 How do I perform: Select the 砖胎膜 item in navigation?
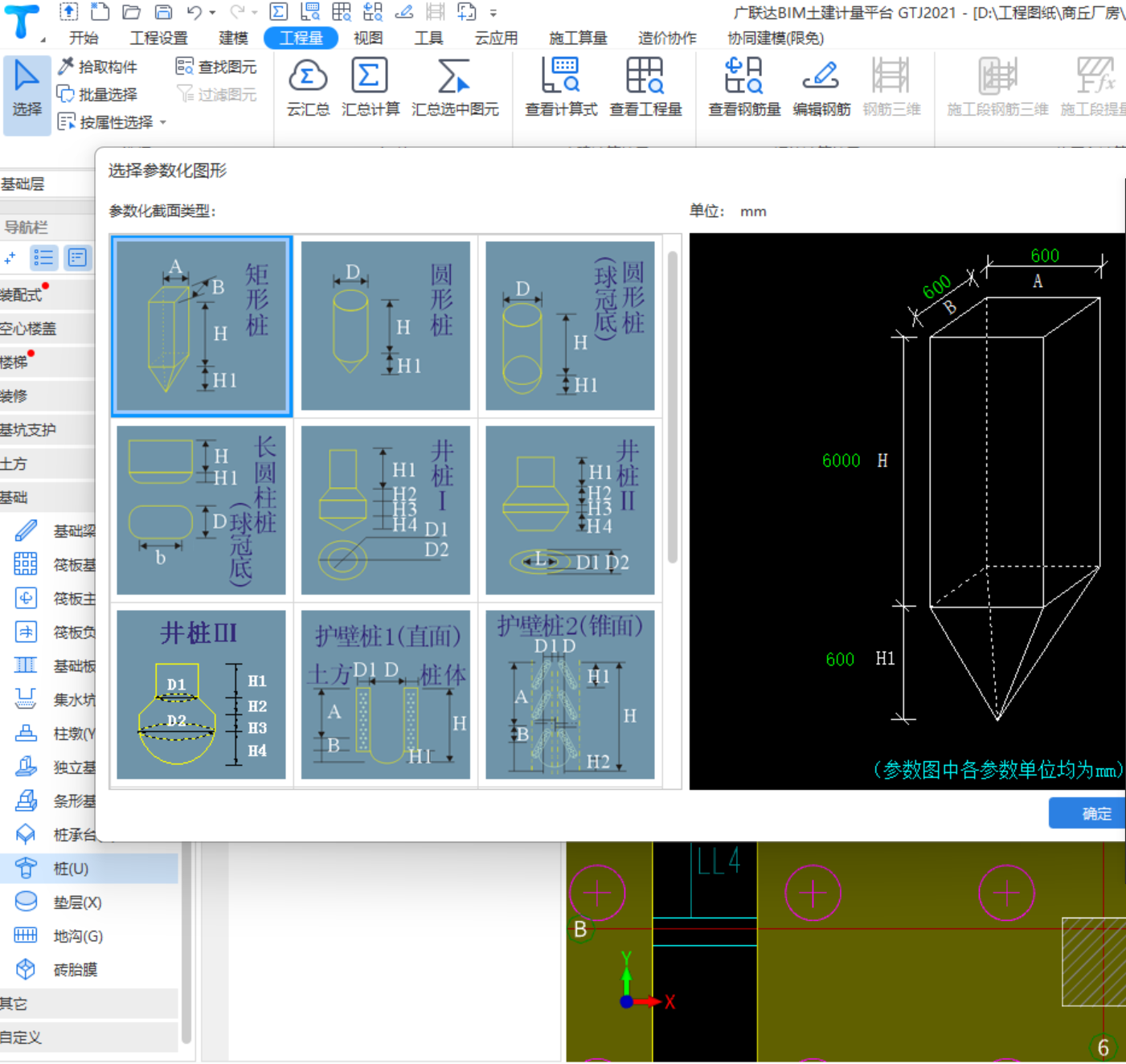click(88, 970)
